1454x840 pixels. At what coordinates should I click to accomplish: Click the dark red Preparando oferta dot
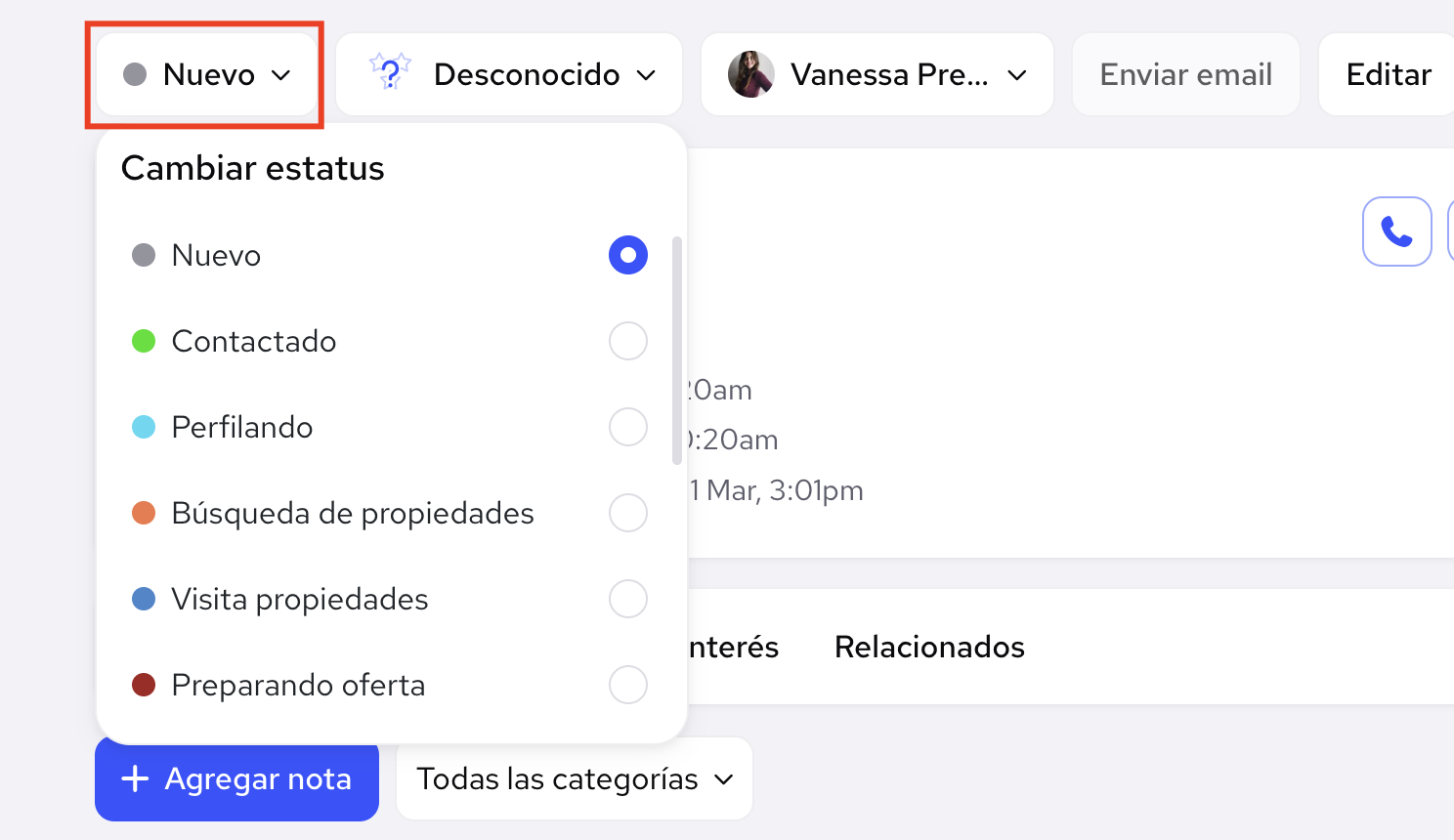[x=144, y=685]
